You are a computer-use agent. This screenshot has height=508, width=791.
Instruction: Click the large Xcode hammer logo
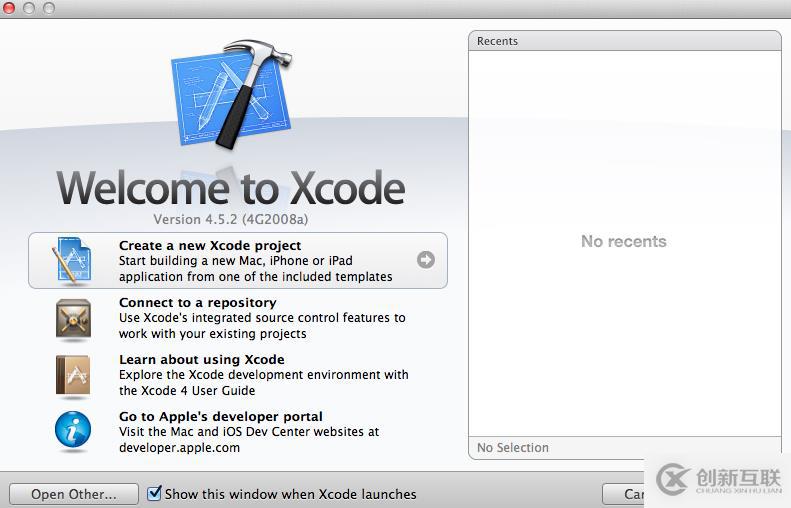pos(233,94)
